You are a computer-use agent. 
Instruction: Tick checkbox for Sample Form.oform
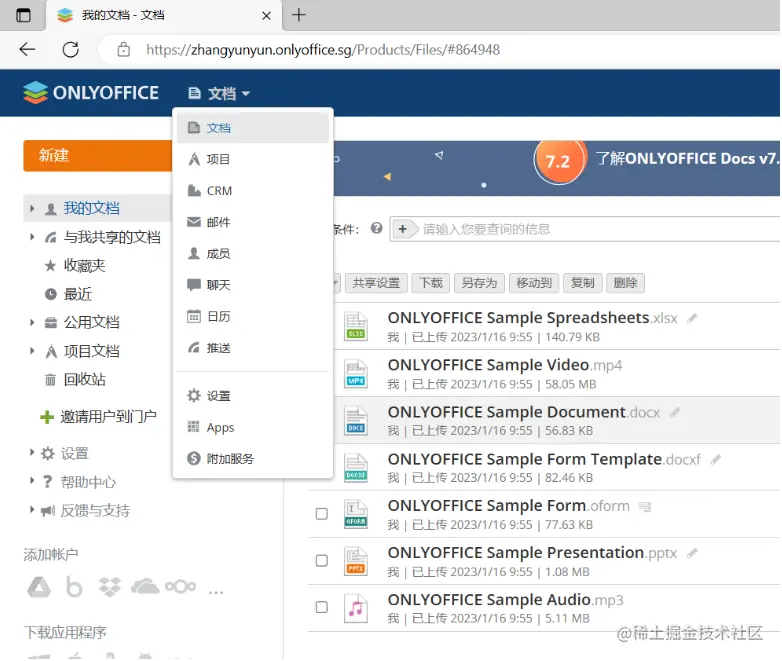(x=322, y=514)
